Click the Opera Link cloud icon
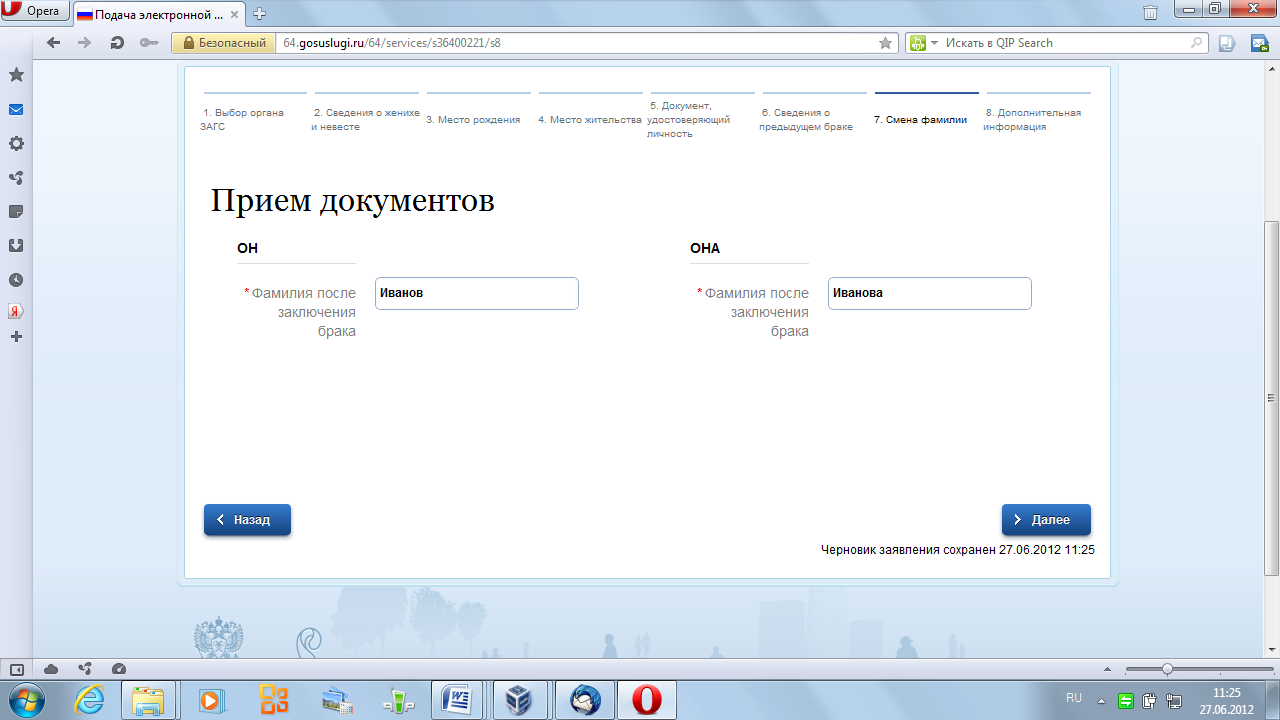Viewport: 1280px width, 720px height. coord(50,669)
